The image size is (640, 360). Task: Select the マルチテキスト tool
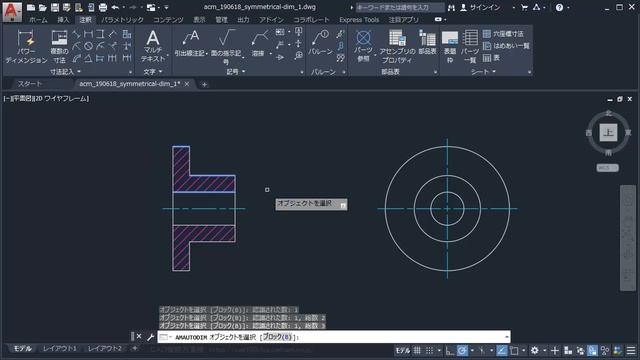pos(153,46)
